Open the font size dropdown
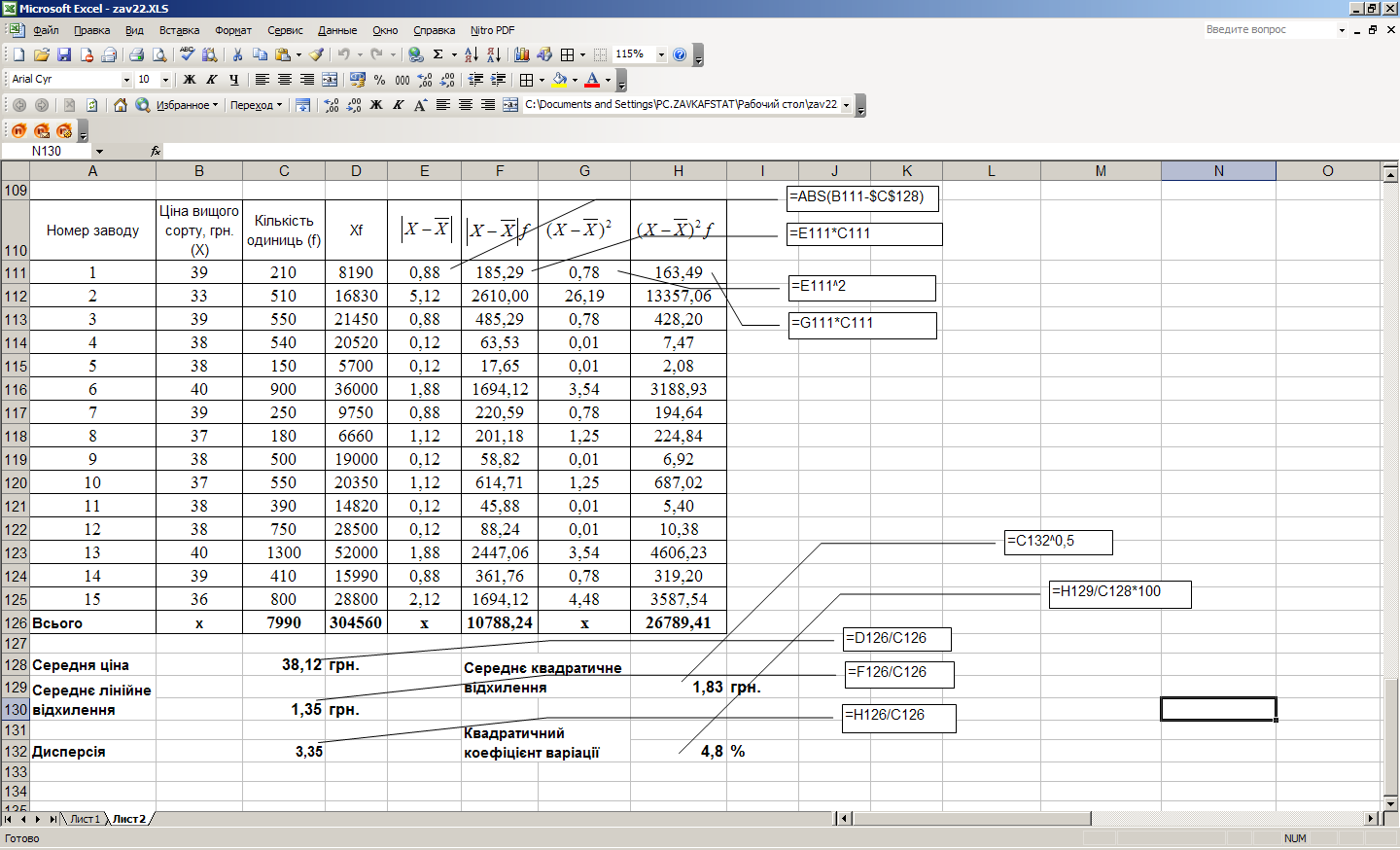Screen dimensions: 1400x850 [165, 80]
